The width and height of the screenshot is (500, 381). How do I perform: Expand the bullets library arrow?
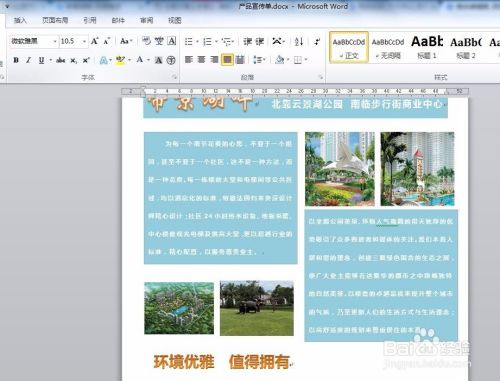[197, 41]
